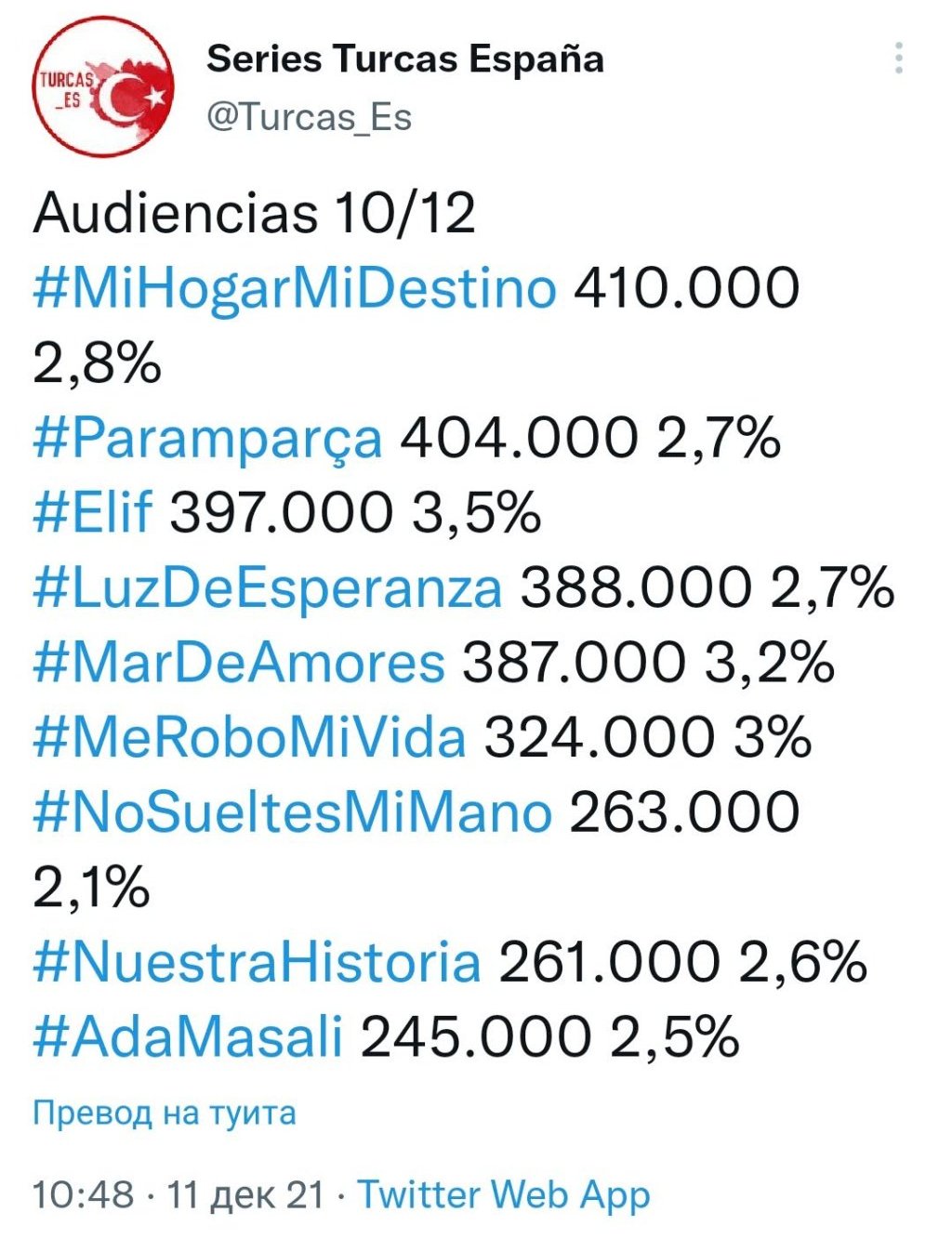
Task: Click the 10:48 · 11 дек 21 timestamp
Action: (x=178, y=1194)
